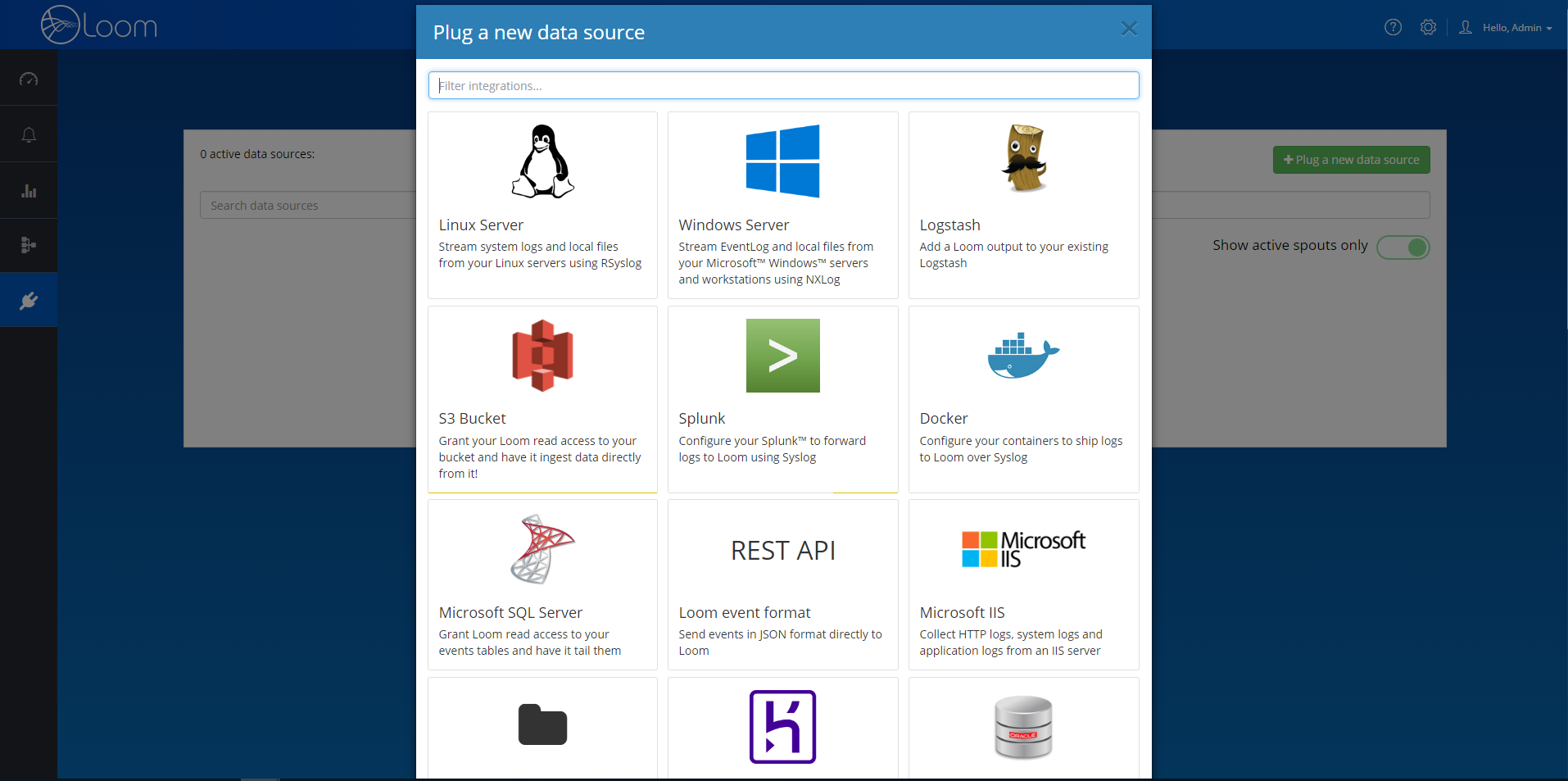Viewport: 1568px width, 781px height.
Task: Open the settings gear icon
Action: [1428, 27]
